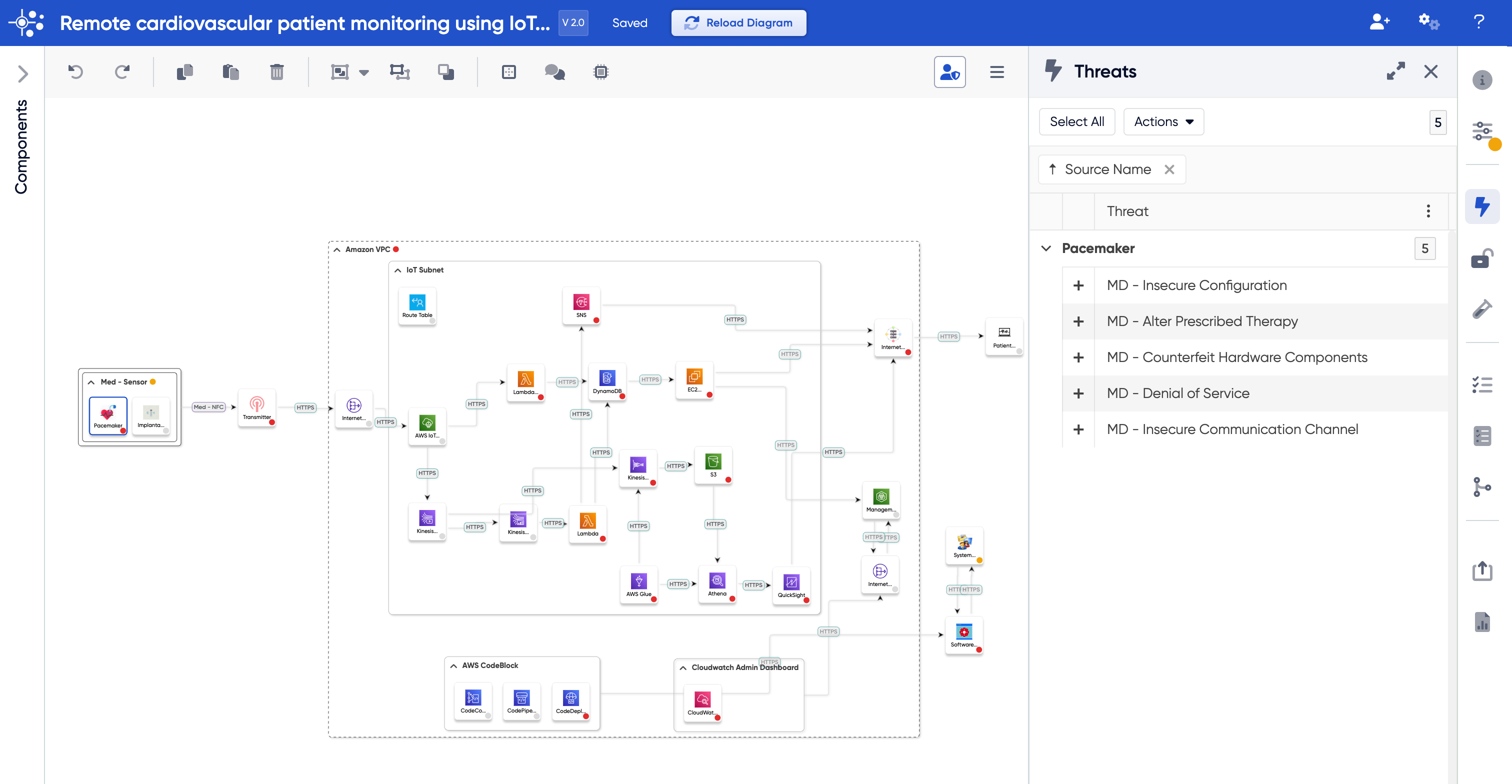Collapse the Med - Sensor group
The width and height of the screenshot is (1512, 784).
(91, 382)
